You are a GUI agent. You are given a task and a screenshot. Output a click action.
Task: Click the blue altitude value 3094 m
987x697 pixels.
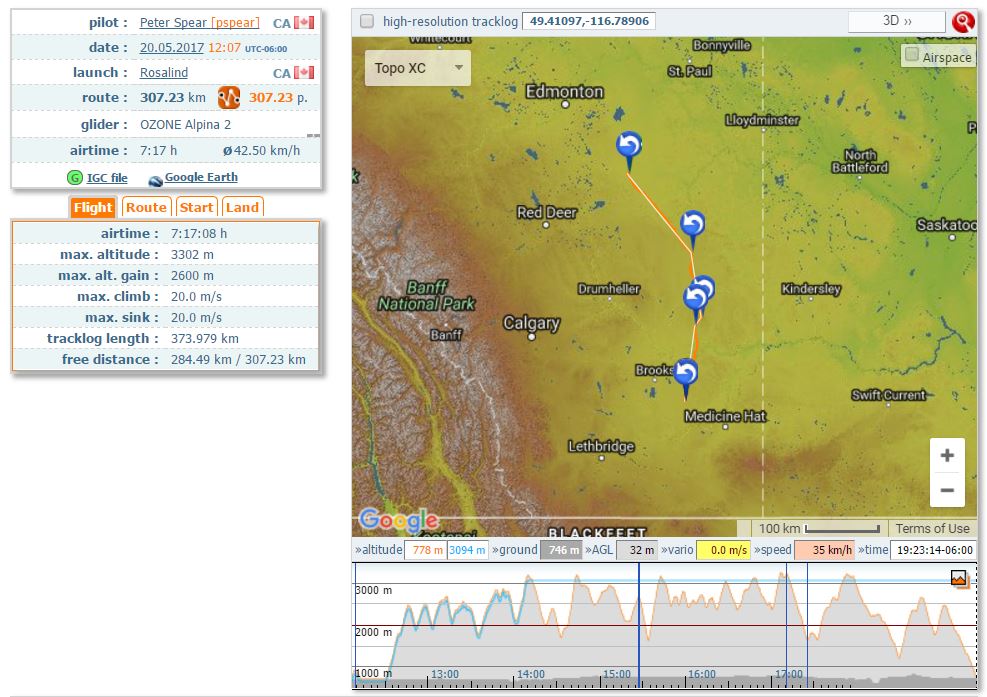pyautogui.click(x=467, y=550)
